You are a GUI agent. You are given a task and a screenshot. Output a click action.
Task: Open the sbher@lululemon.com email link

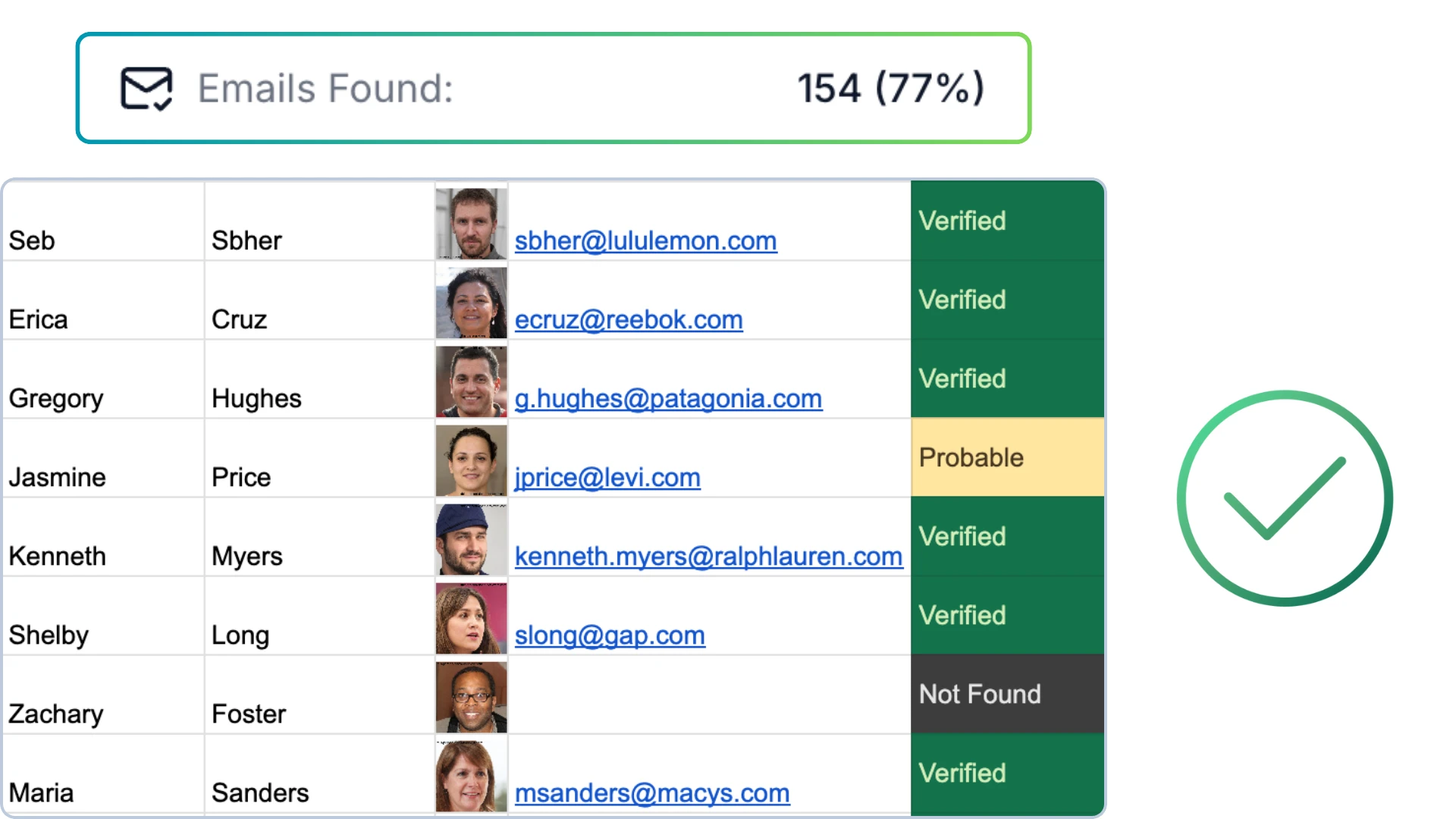pyautogui.click(x=645, y=241)
